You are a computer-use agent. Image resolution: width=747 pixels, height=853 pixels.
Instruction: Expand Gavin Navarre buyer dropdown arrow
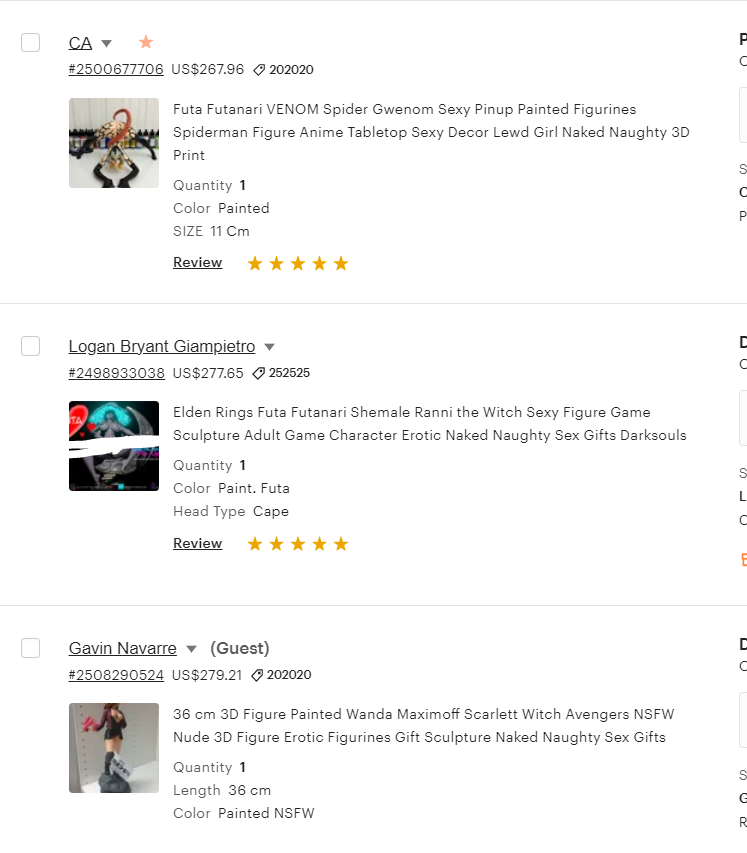pos(191,649)
